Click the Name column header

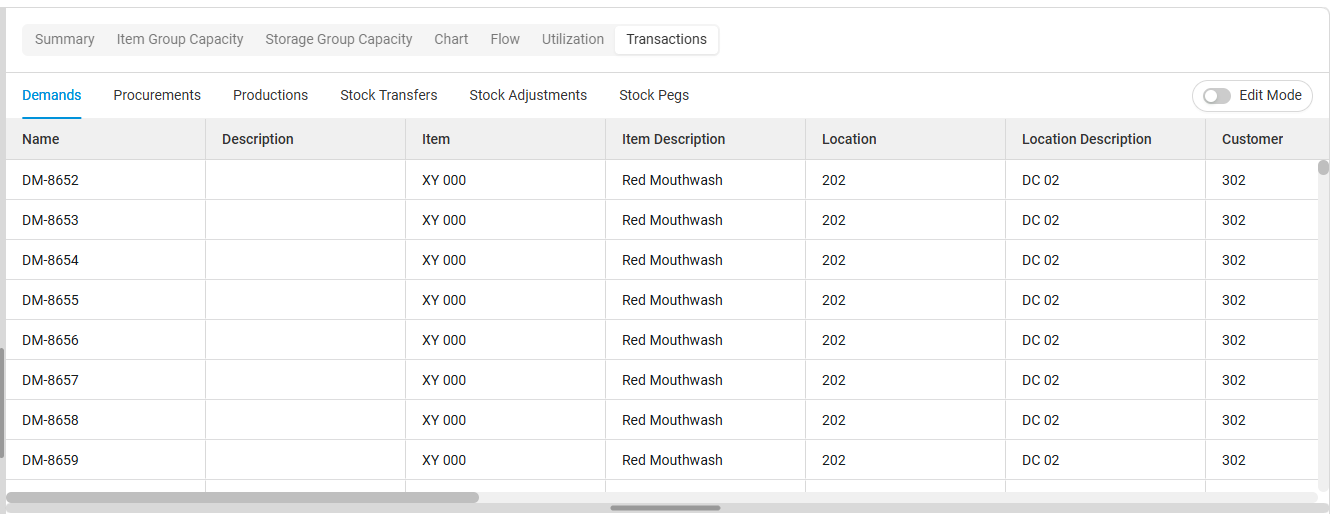pyautogui.click(x=106, y=140)
